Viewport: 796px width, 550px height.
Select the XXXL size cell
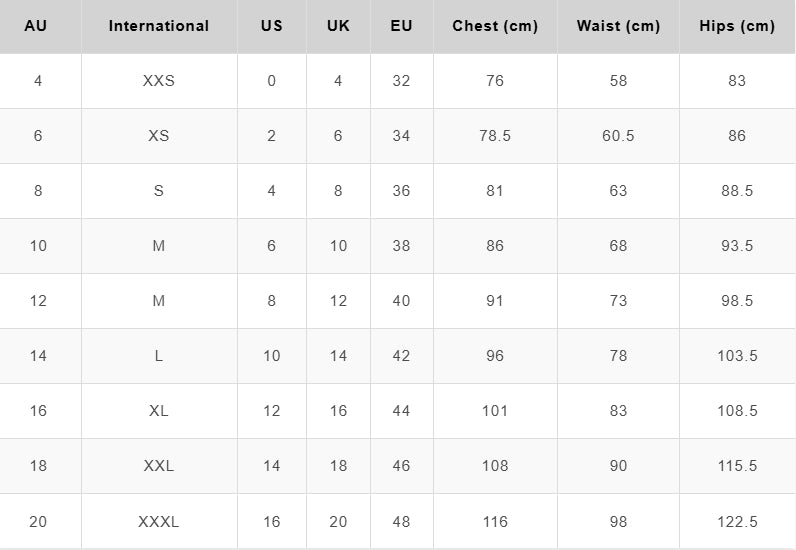(159, 522)
